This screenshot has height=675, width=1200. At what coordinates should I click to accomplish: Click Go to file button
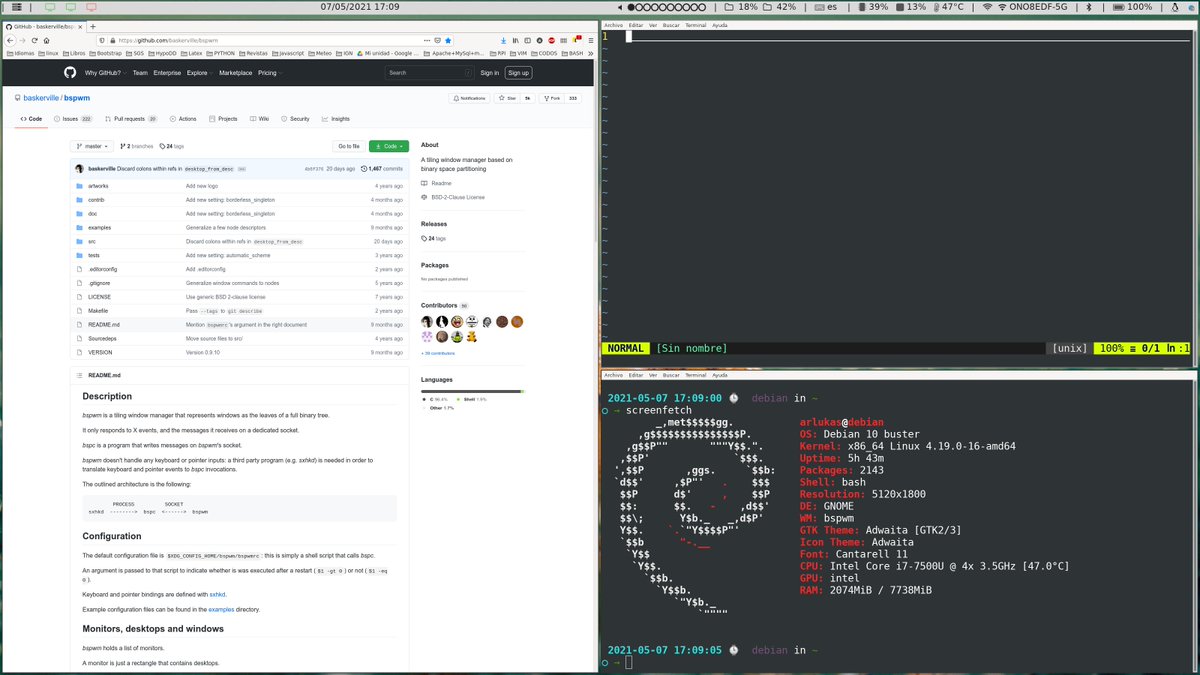(349, 146)
